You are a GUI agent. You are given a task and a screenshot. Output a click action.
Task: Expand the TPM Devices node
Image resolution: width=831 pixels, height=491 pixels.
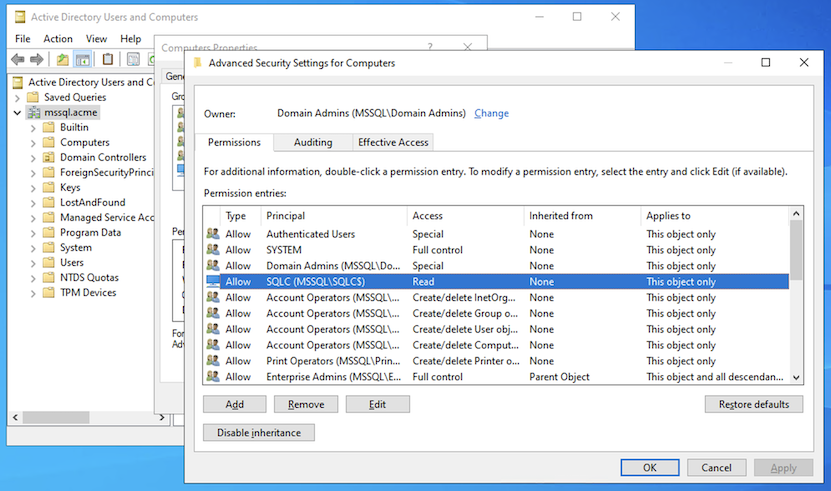pos(33,293)
